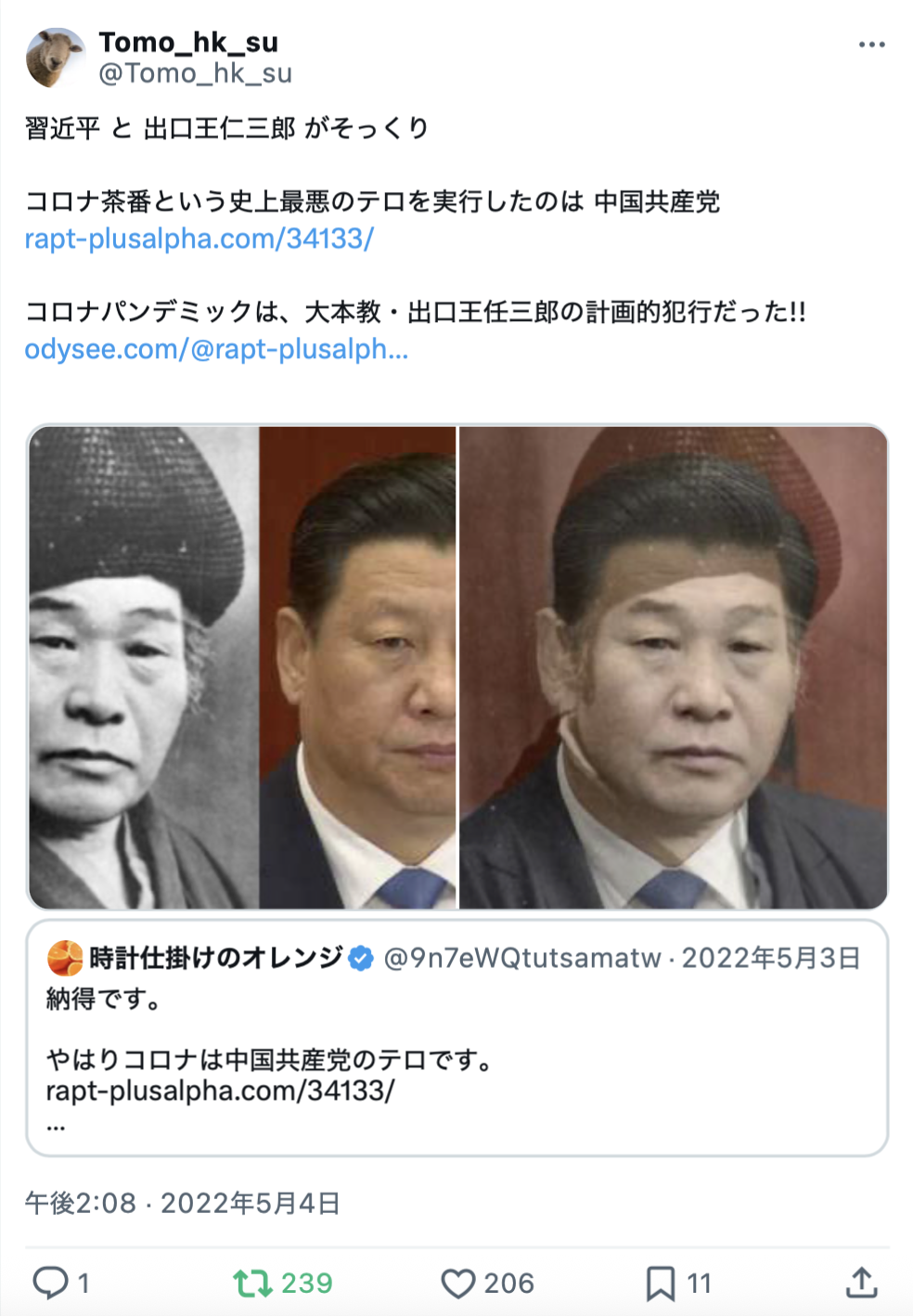Open the rapt-plusalpha.com/34133/ link
913x1316 pixels.
tap(199, 239)
